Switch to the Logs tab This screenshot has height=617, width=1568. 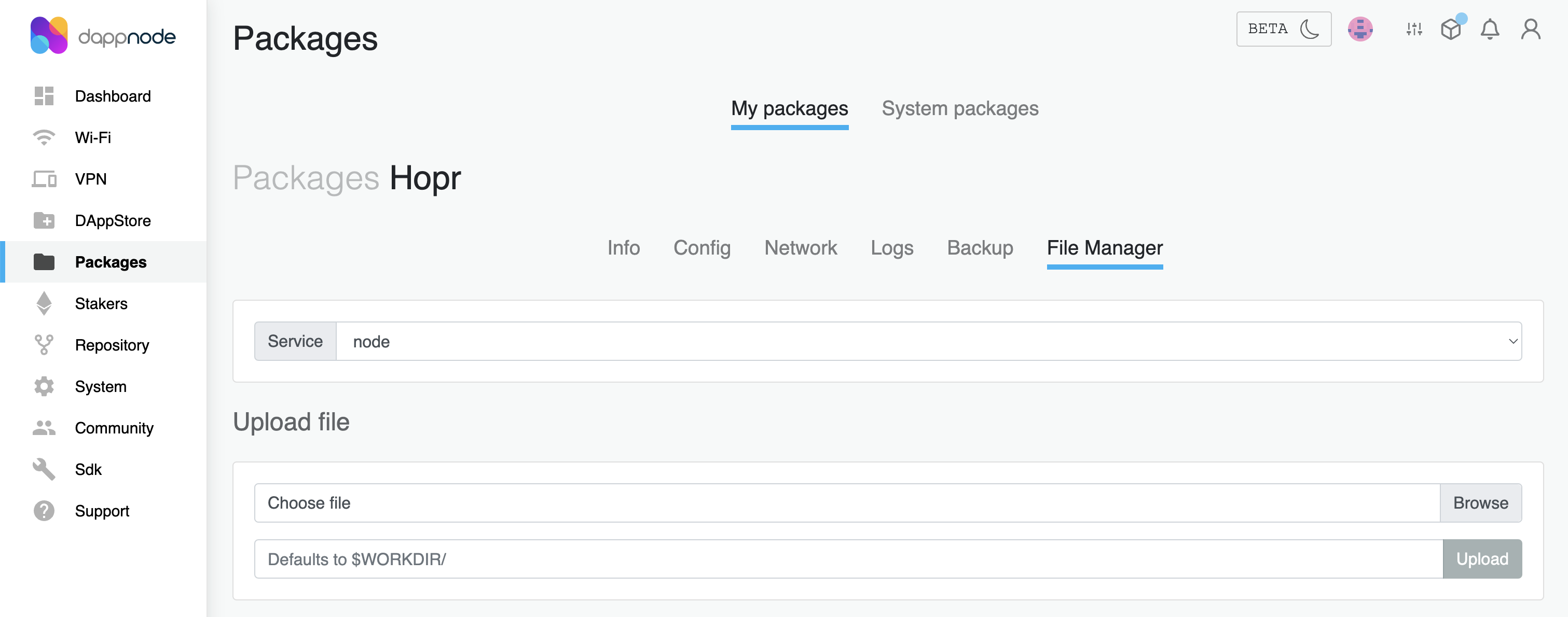click(892, 246)
